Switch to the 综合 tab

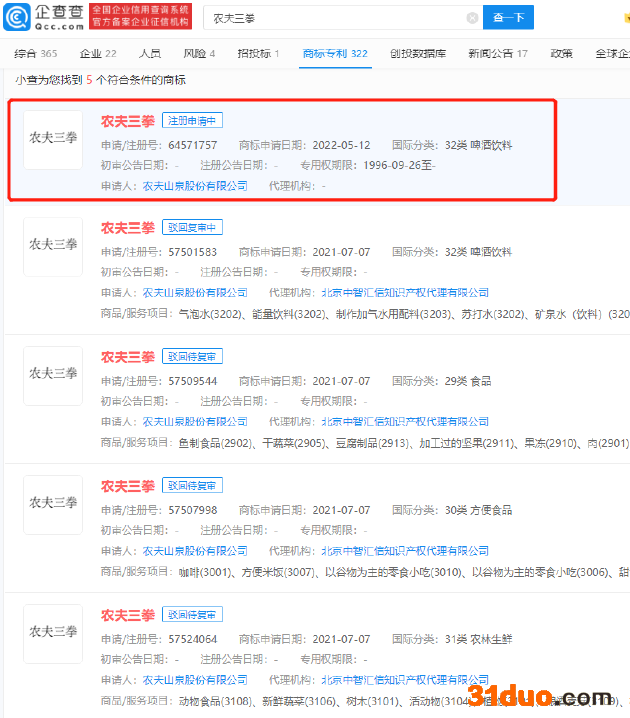[x=35, y=53]
